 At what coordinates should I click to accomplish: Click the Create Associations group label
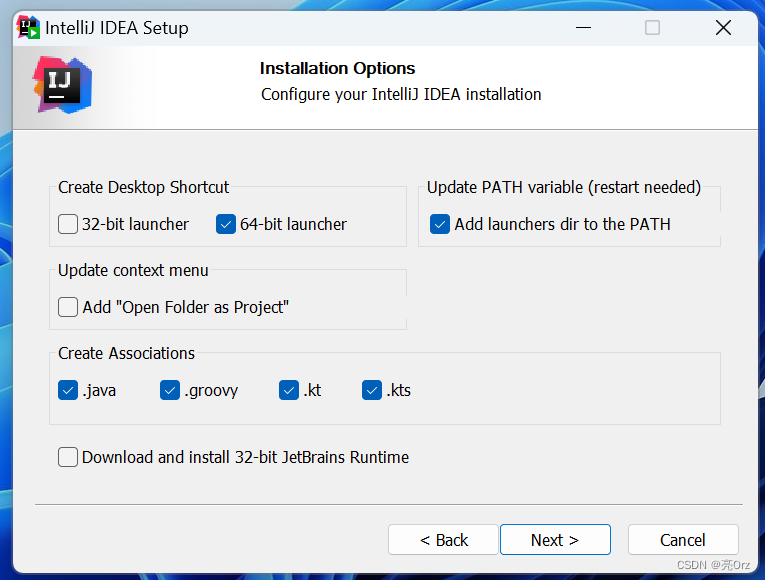[126, 353]
